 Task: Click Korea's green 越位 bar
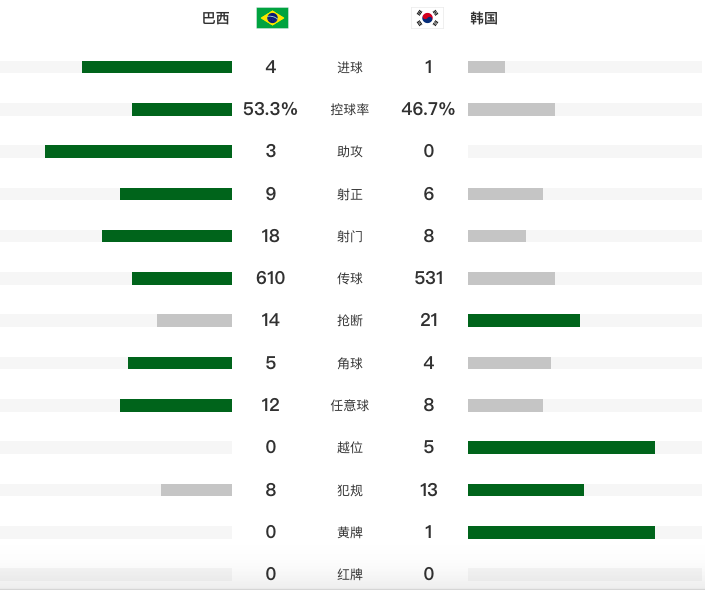[561, 447]
